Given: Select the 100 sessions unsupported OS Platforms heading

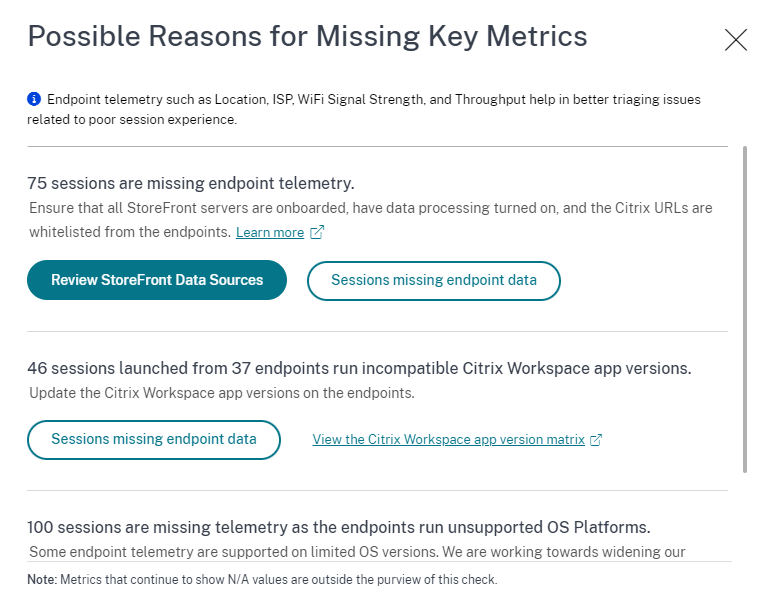Looking at the screenshot, I should [339, 527].
